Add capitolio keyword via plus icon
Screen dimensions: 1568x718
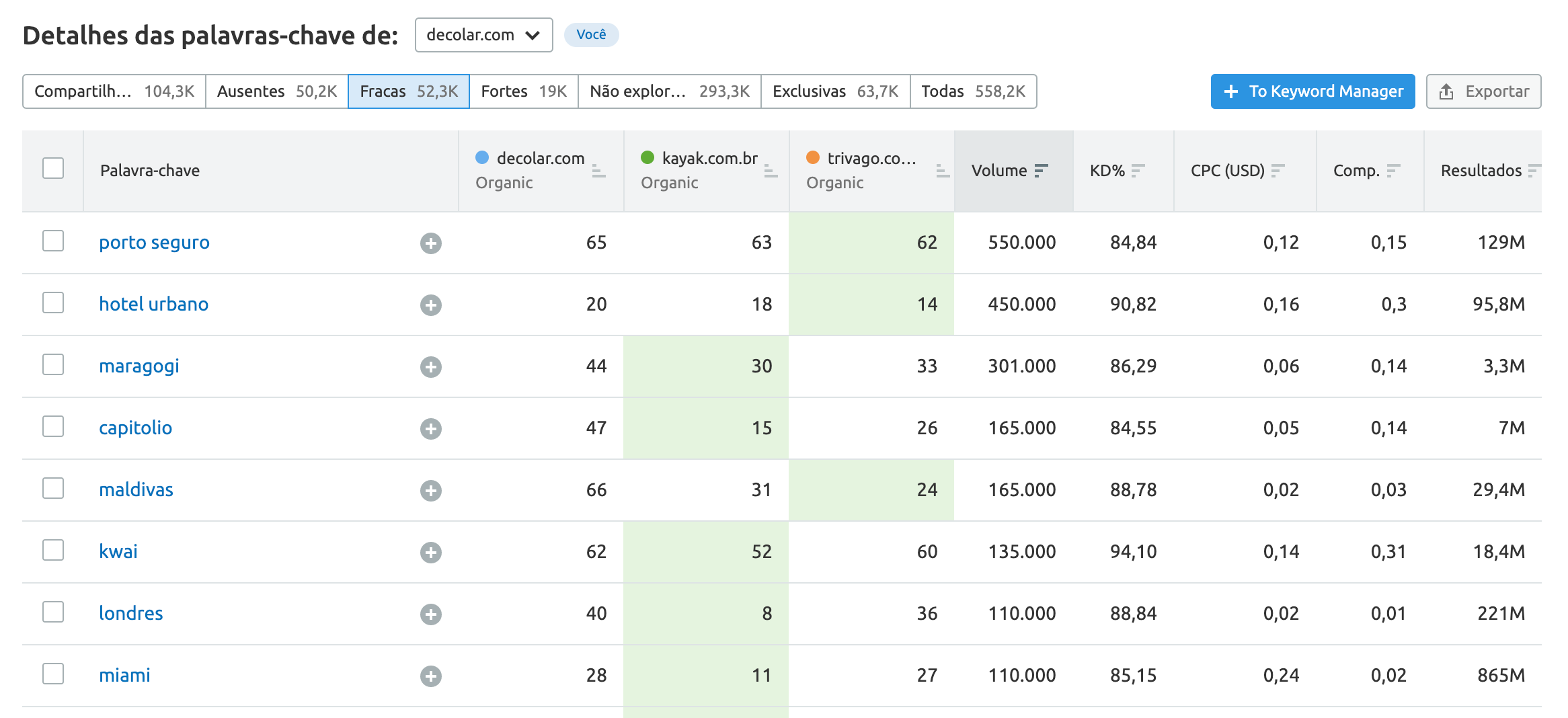tap(431, 429)
